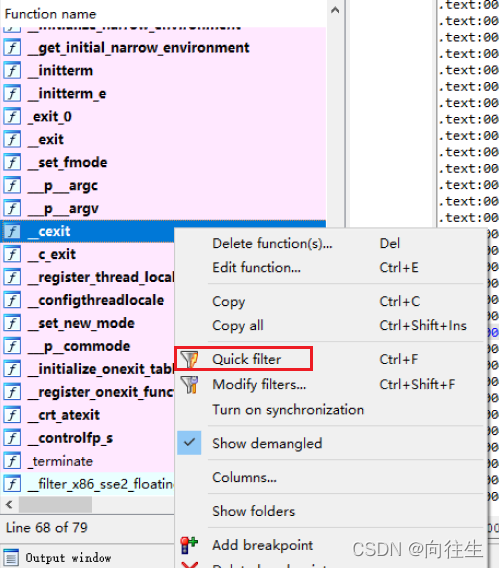Choose Edit function... menu entry

(x=331, y=268)
